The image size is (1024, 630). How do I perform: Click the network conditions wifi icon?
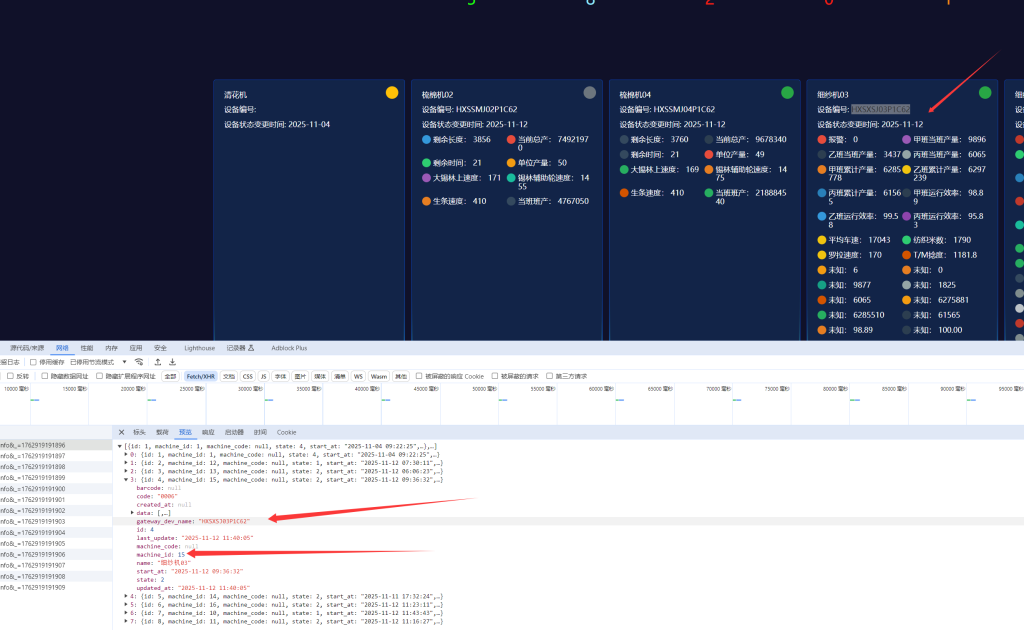[139, 362]
